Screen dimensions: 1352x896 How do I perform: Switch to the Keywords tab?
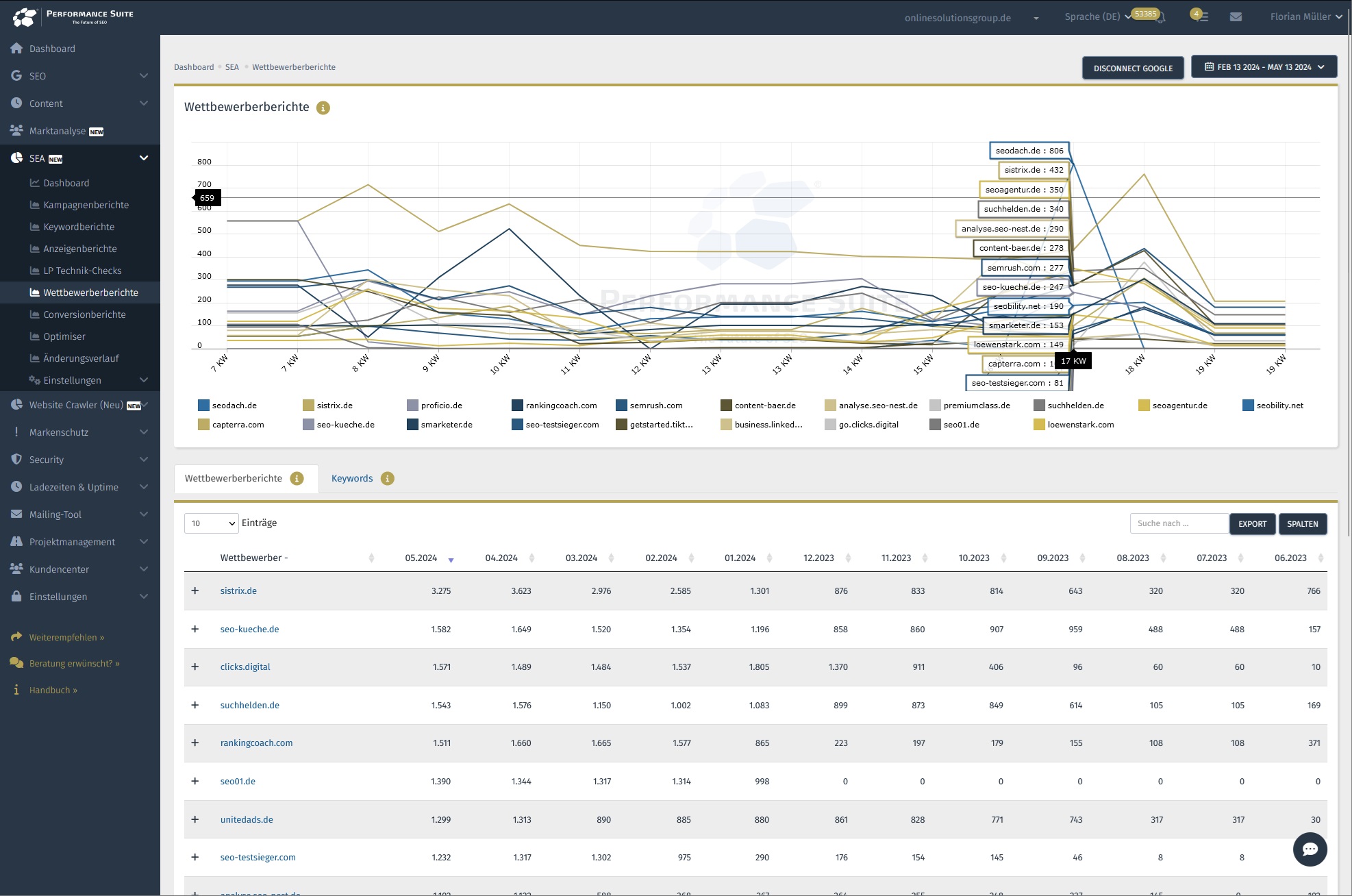(x=352, y=478)
